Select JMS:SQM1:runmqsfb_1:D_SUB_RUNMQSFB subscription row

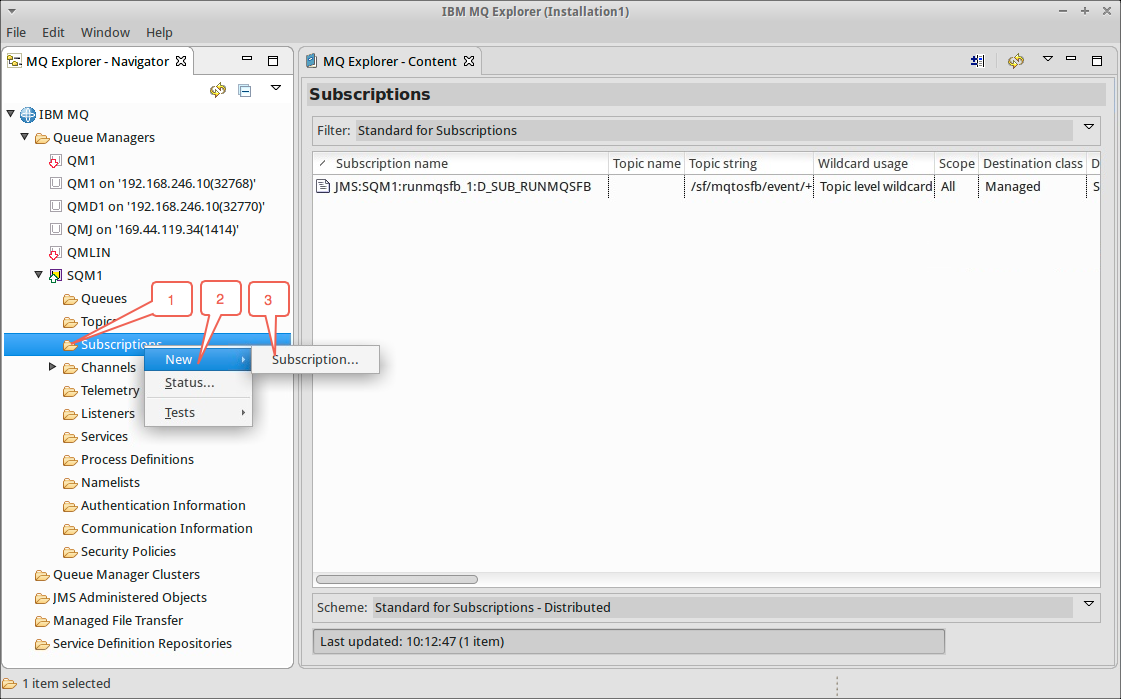[706, 187]
